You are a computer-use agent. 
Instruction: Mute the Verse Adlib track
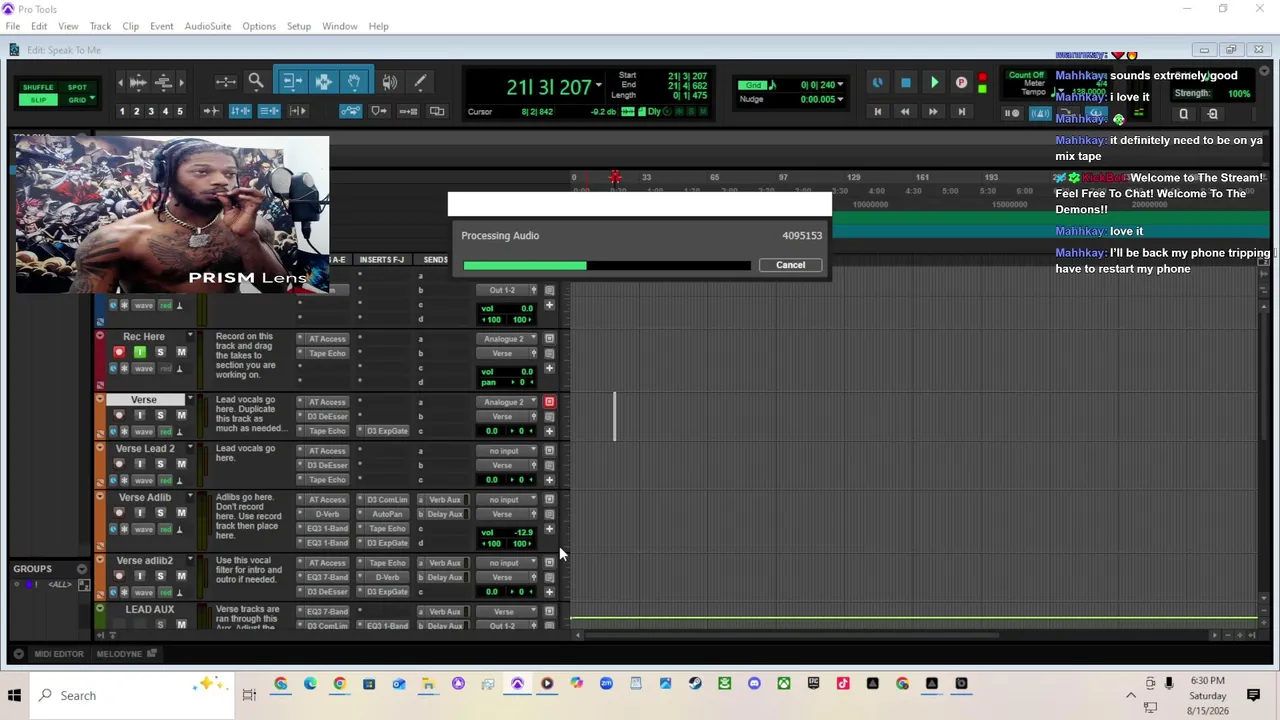181,513
